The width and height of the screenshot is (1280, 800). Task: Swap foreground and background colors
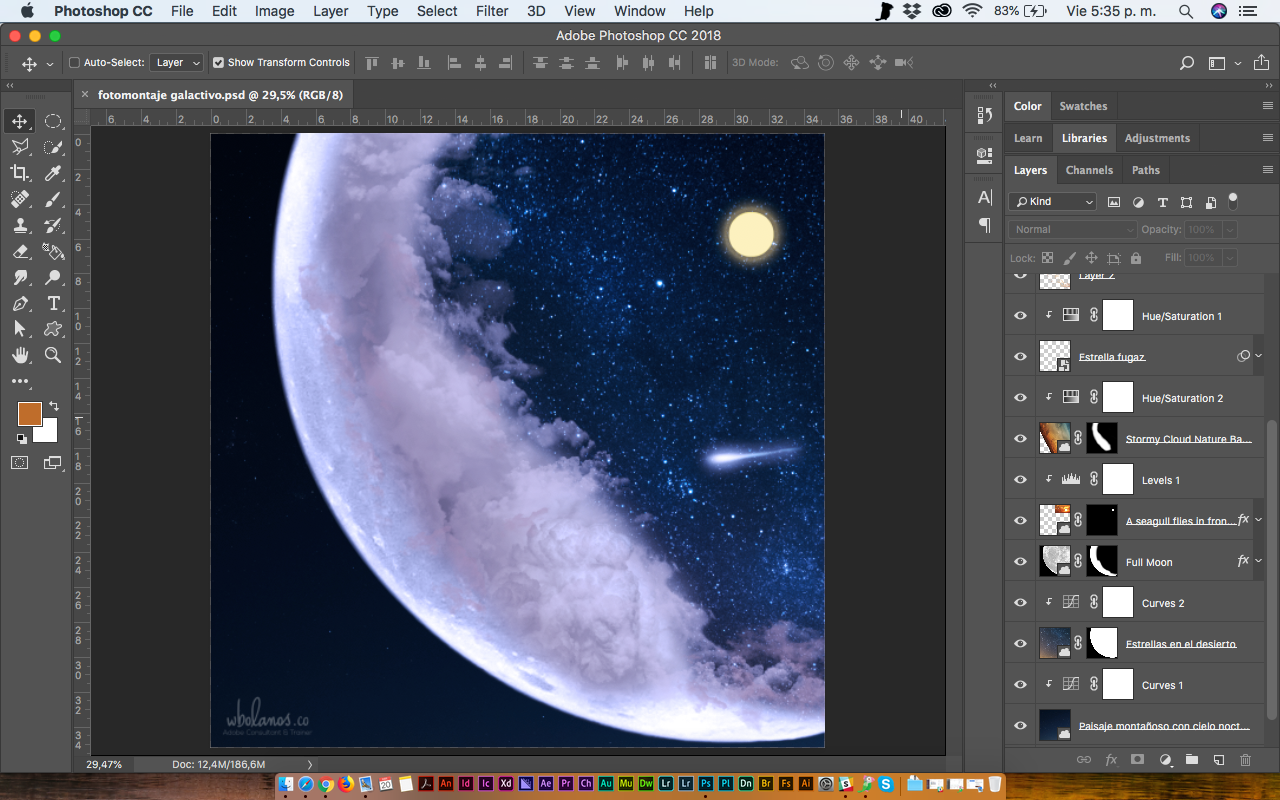tap(54, 406)
